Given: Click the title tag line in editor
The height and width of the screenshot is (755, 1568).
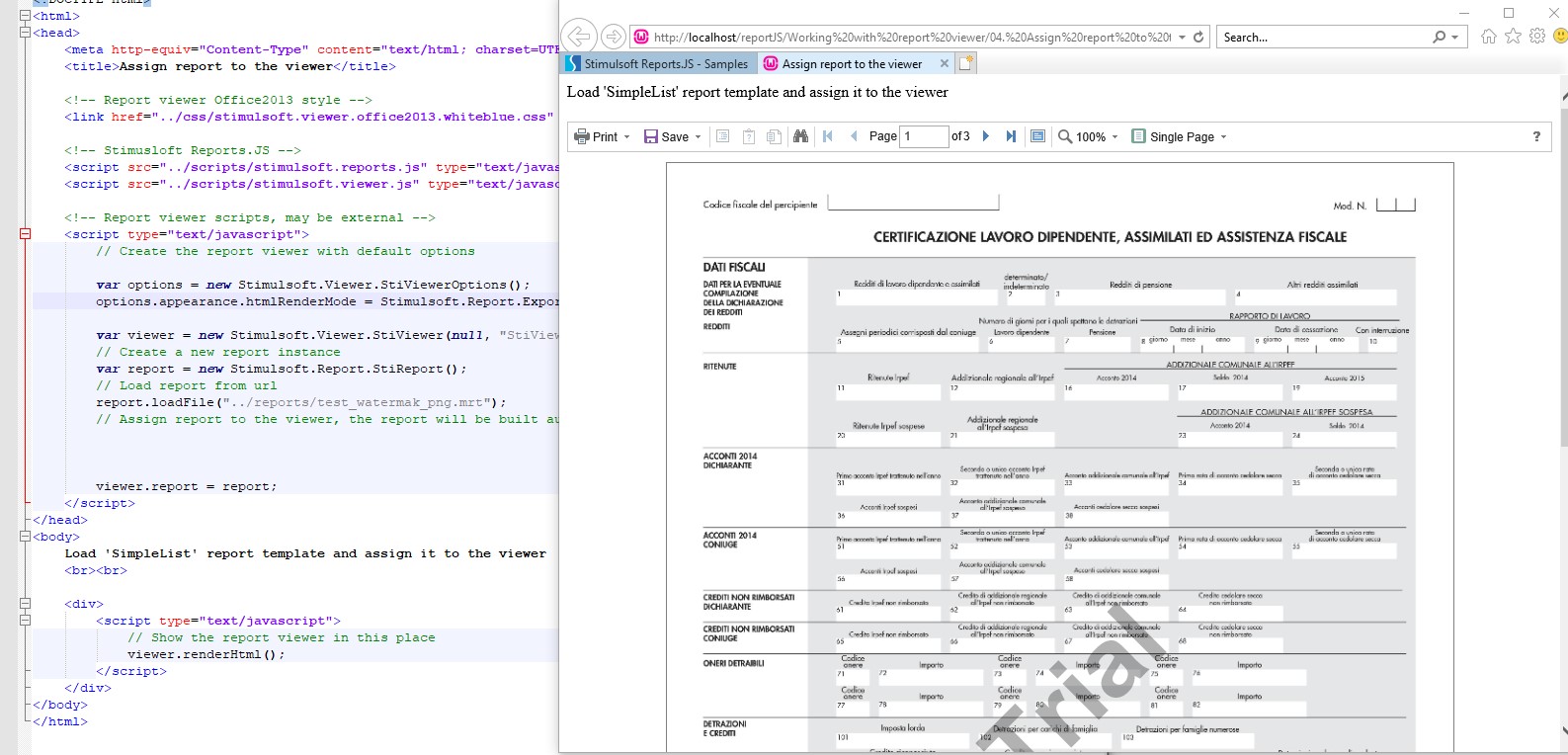Looking at the screenshot, I should (x=229, y=66).
